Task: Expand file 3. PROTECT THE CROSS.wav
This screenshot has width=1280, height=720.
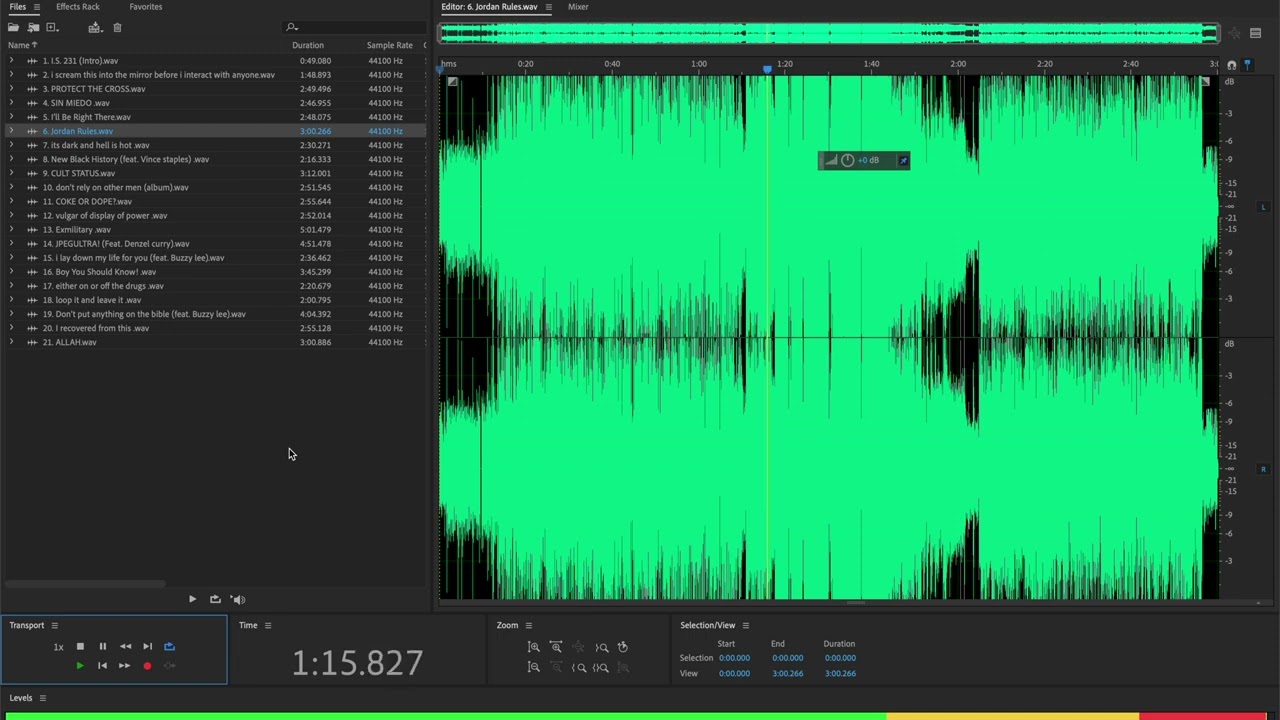Action: point(11,89)
